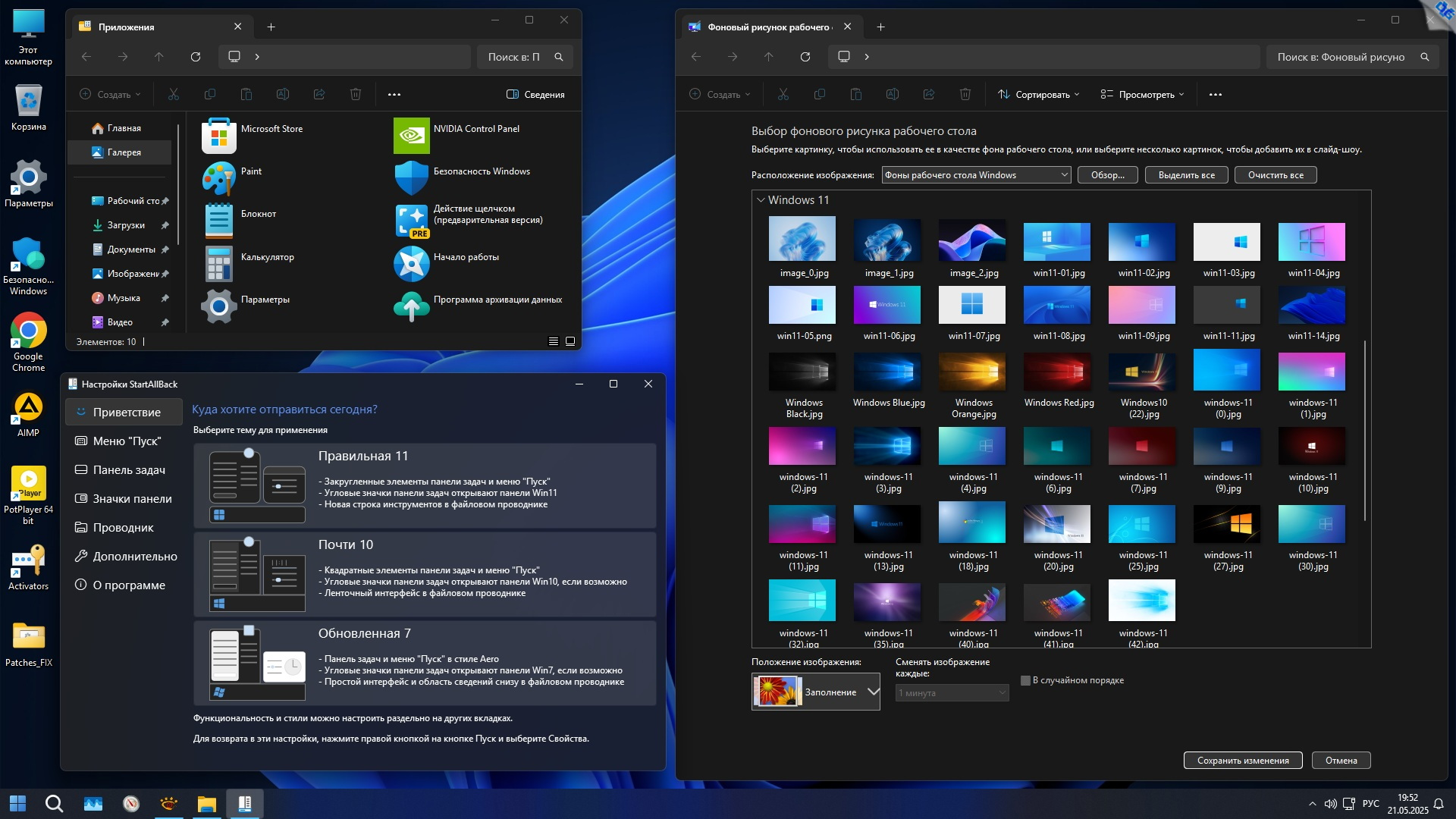Screen dimensions: 1456x819
Task: Open the 'Меню "Пуск"' settings tab
Action: point(126,441)
